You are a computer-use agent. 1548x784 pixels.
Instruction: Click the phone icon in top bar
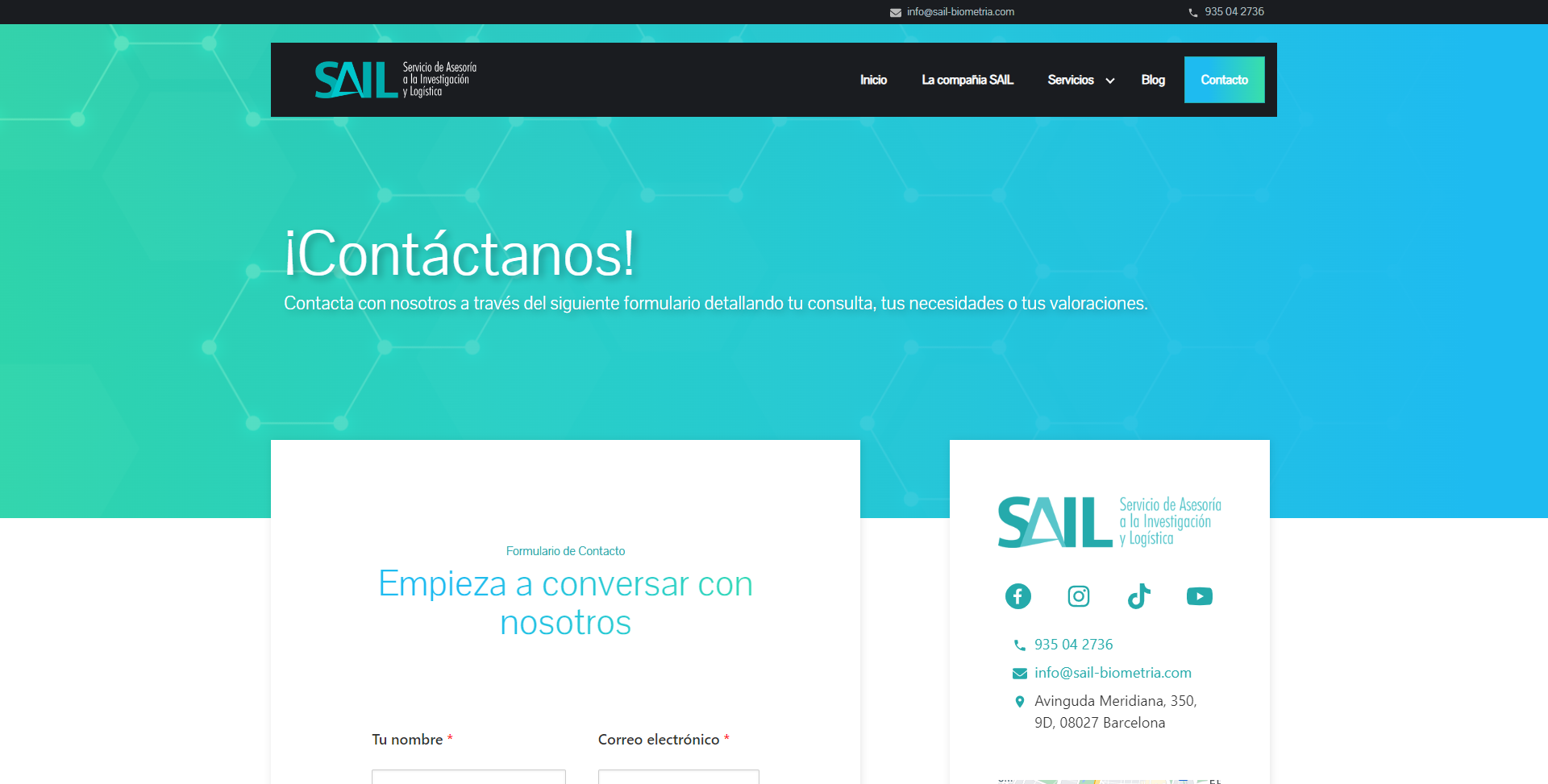1192,12
